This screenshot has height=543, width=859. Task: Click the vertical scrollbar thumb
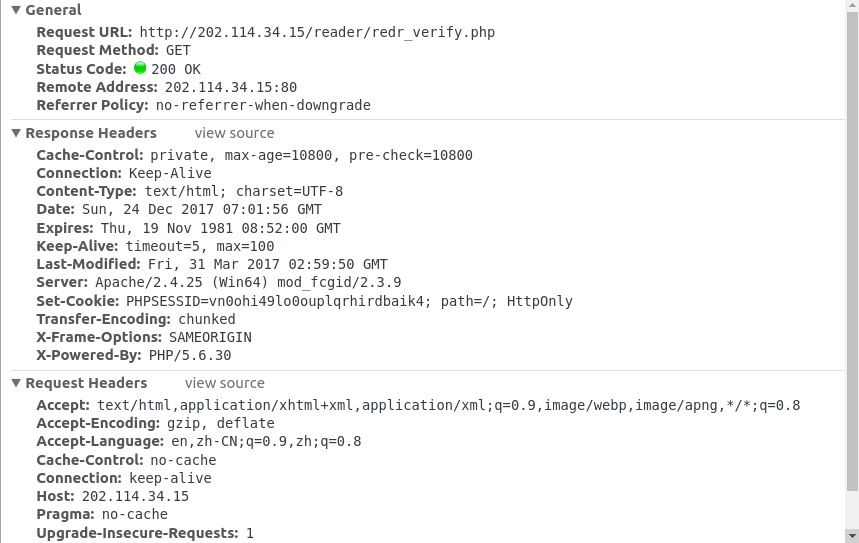(x=852, y=251)
